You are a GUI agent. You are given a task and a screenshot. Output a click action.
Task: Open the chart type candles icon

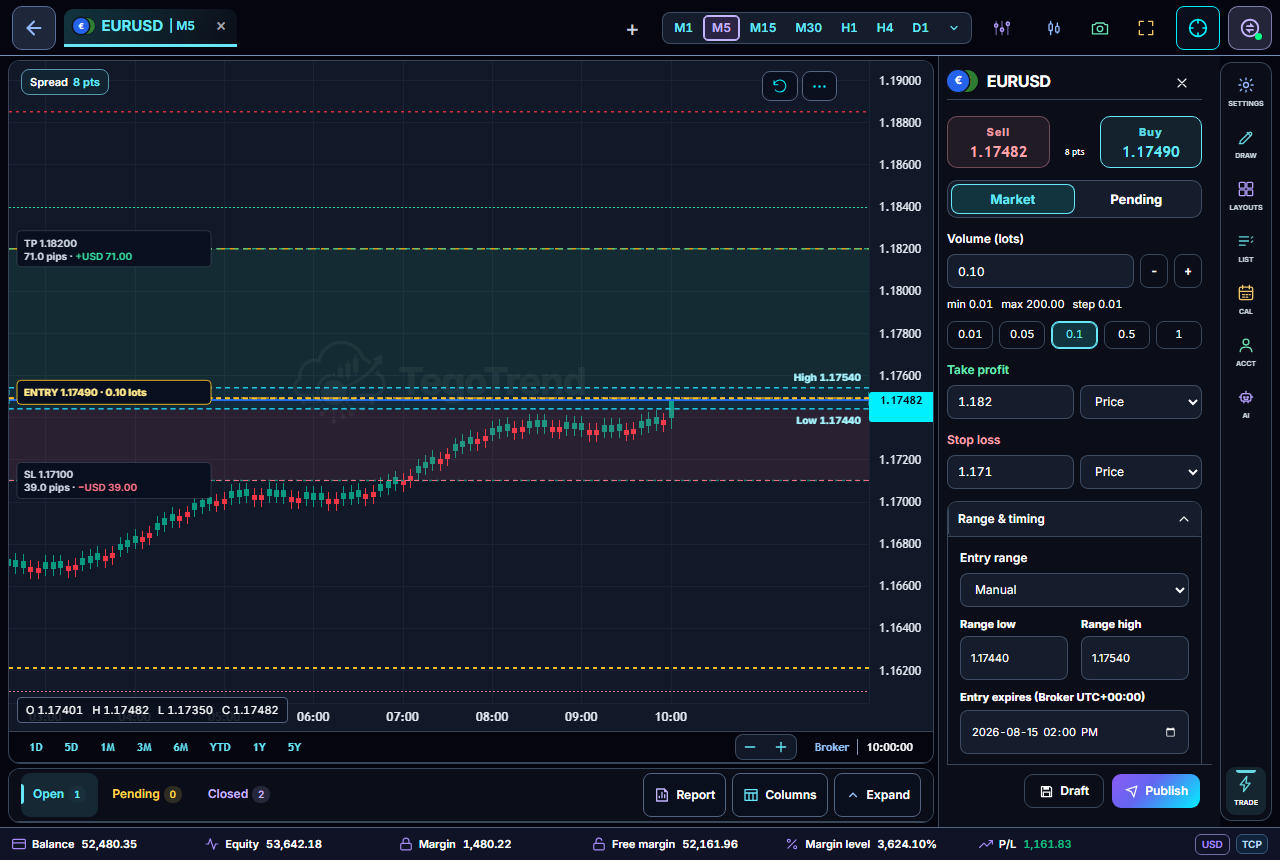click(1053, 28)
